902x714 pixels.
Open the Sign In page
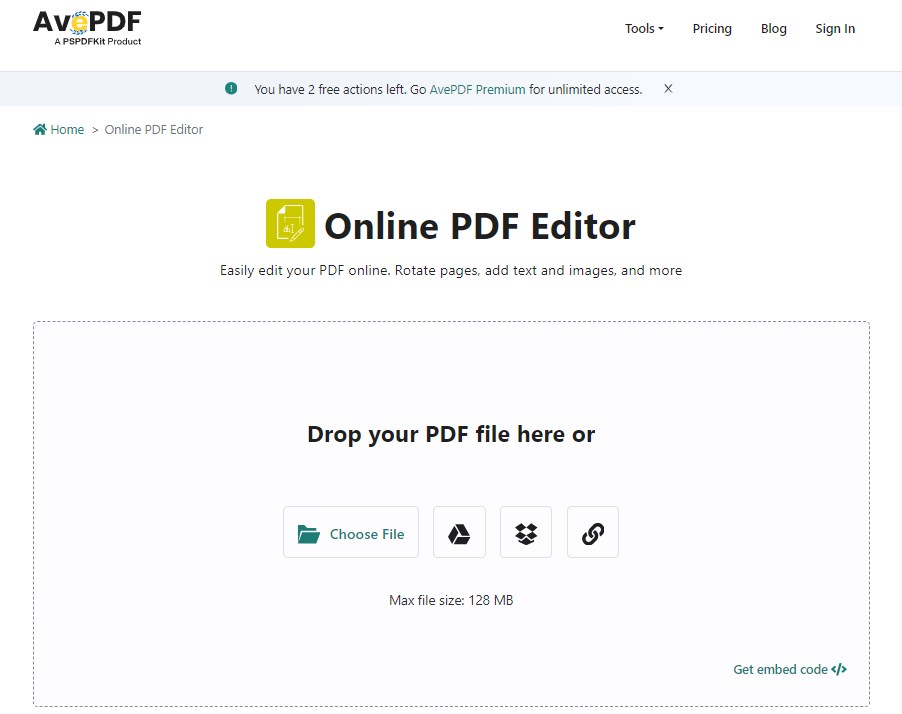coord(835,29)
